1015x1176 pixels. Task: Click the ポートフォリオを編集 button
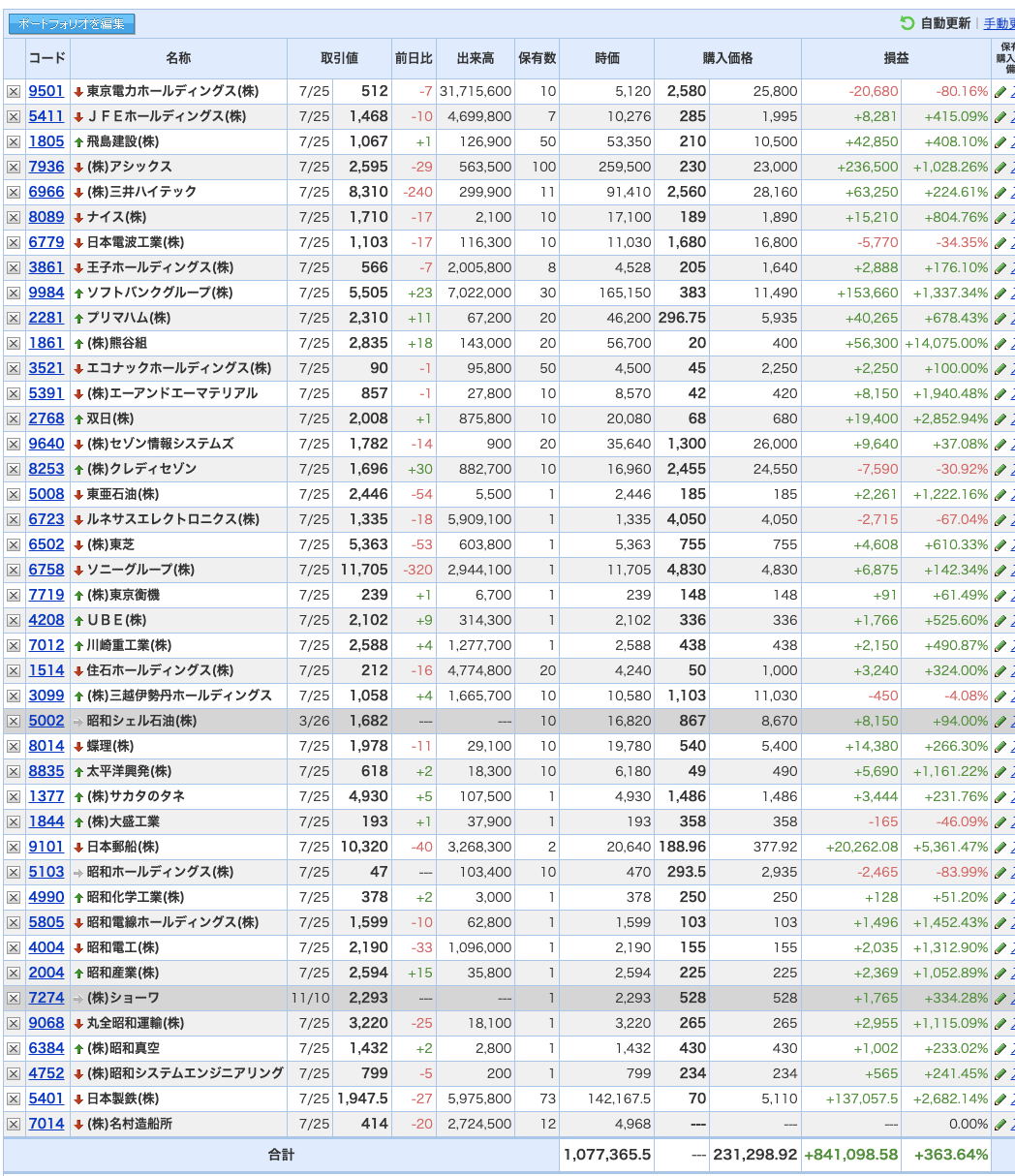coord(72,24)
